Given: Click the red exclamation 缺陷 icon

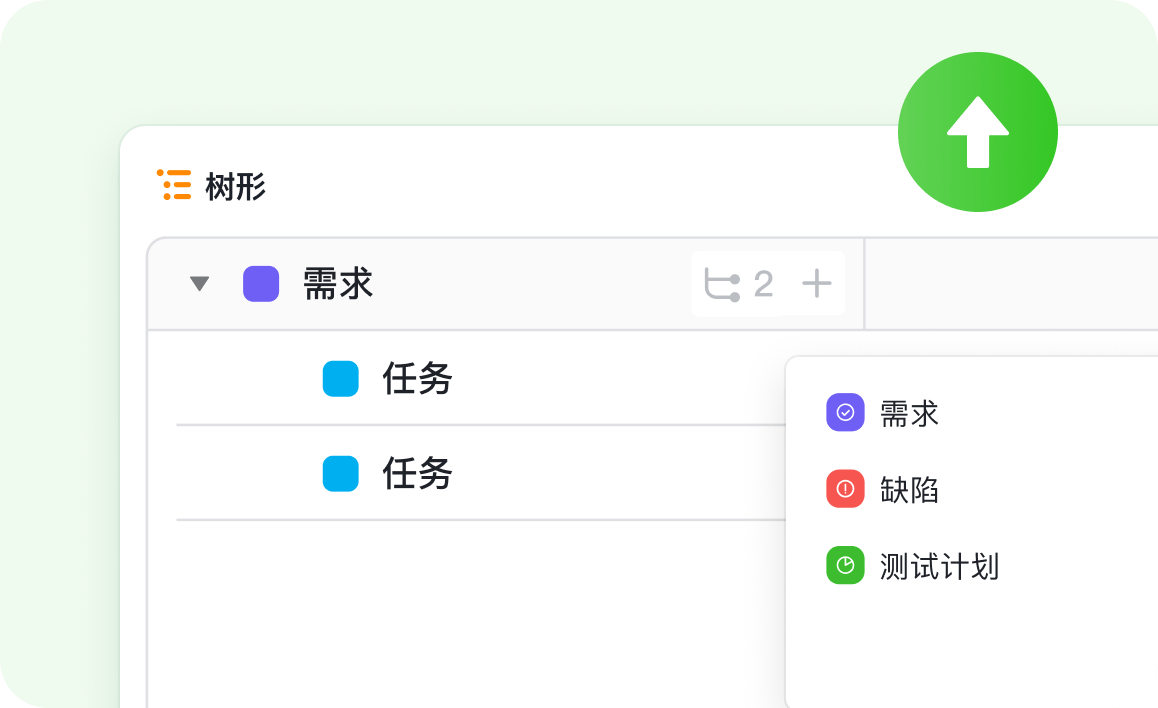Looking at the screenshot, I should point(845,489).
